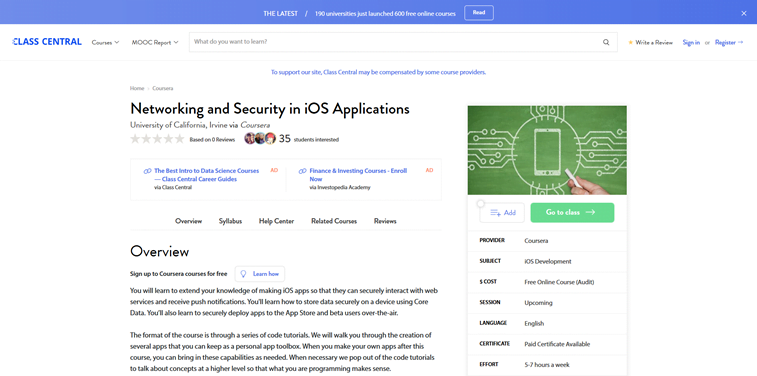Click the iOS Development subject value

pyautogui.click(x=547, y=261)
